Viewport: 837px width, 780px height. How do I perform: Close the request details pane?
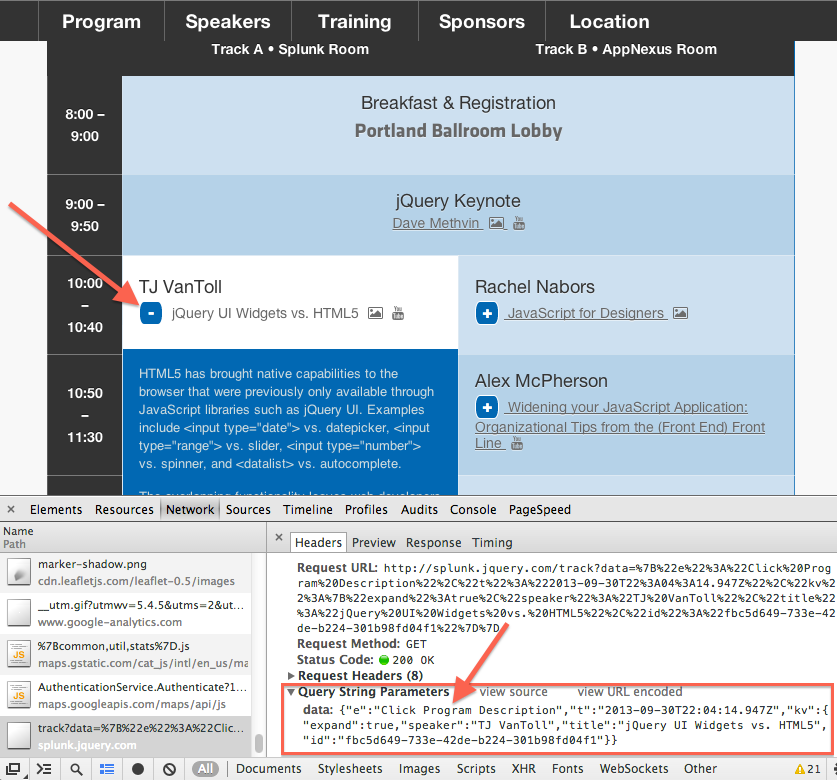(x=279, y=537)
